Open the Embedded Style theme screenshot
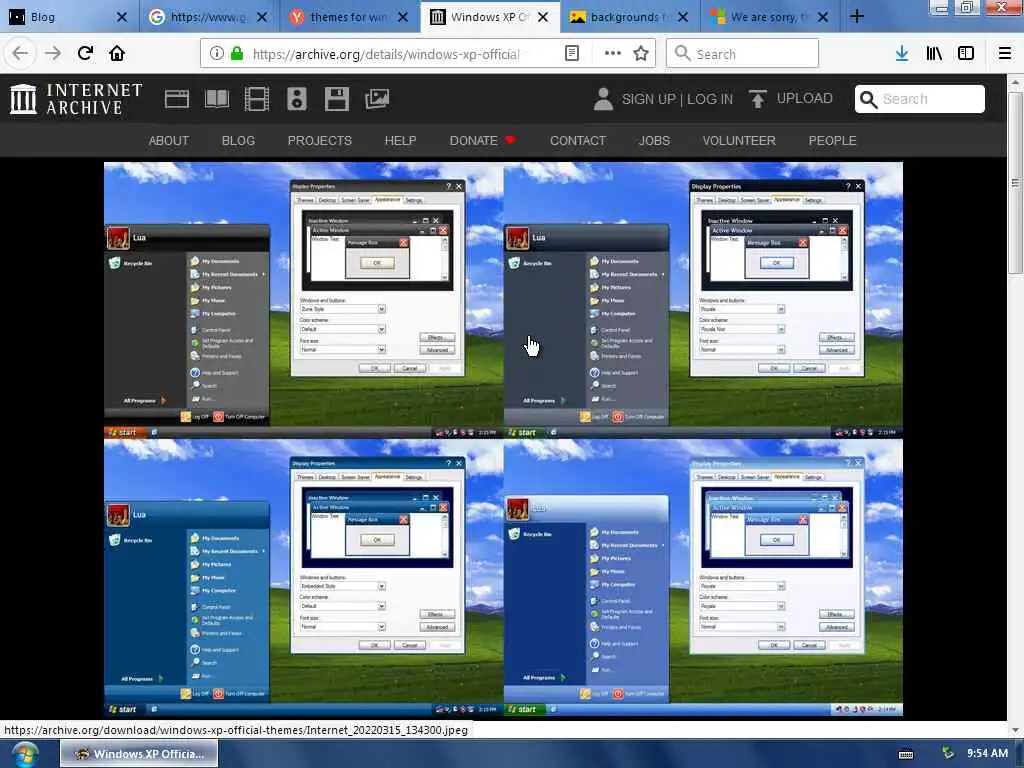This screenshot has height=768, width=1024. [304, 577]
